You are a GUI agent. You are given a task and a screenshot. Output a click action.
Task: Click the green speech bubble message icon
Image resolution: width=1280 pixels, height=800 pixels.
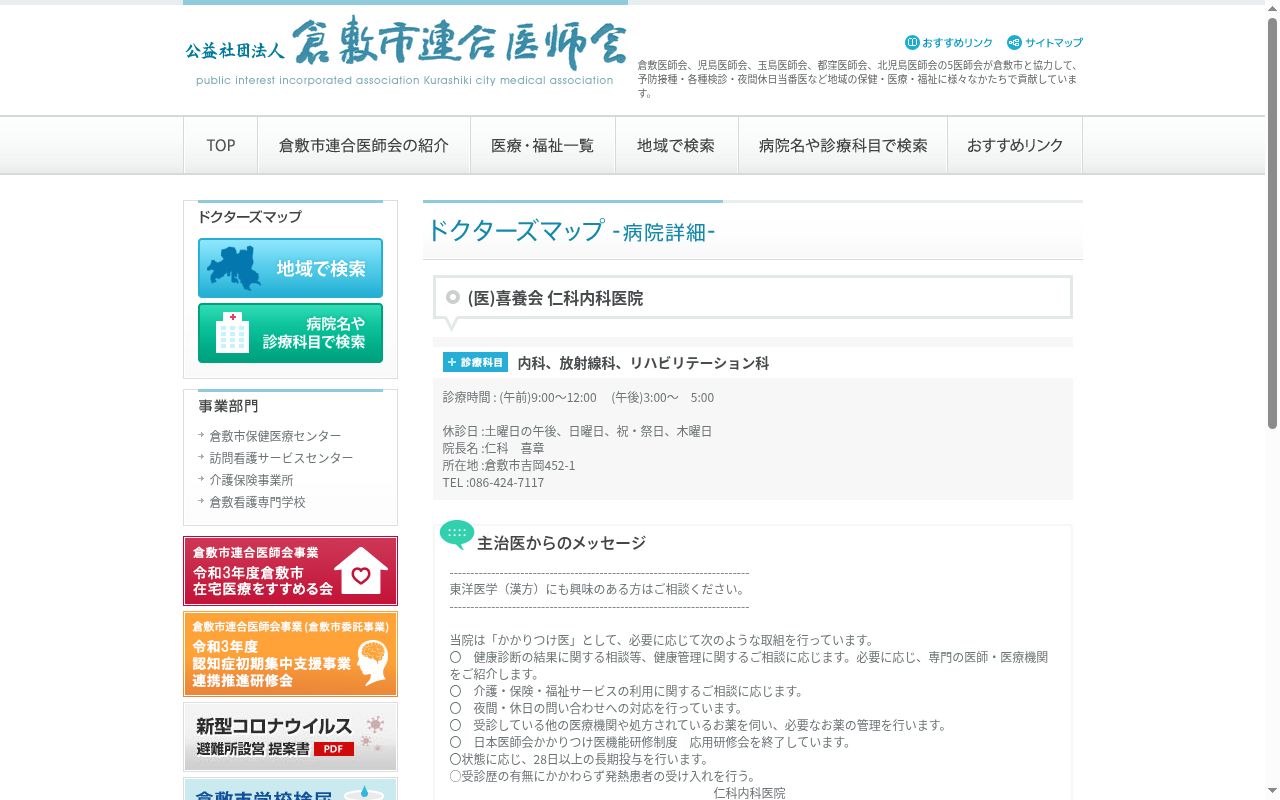click(457, 535)
